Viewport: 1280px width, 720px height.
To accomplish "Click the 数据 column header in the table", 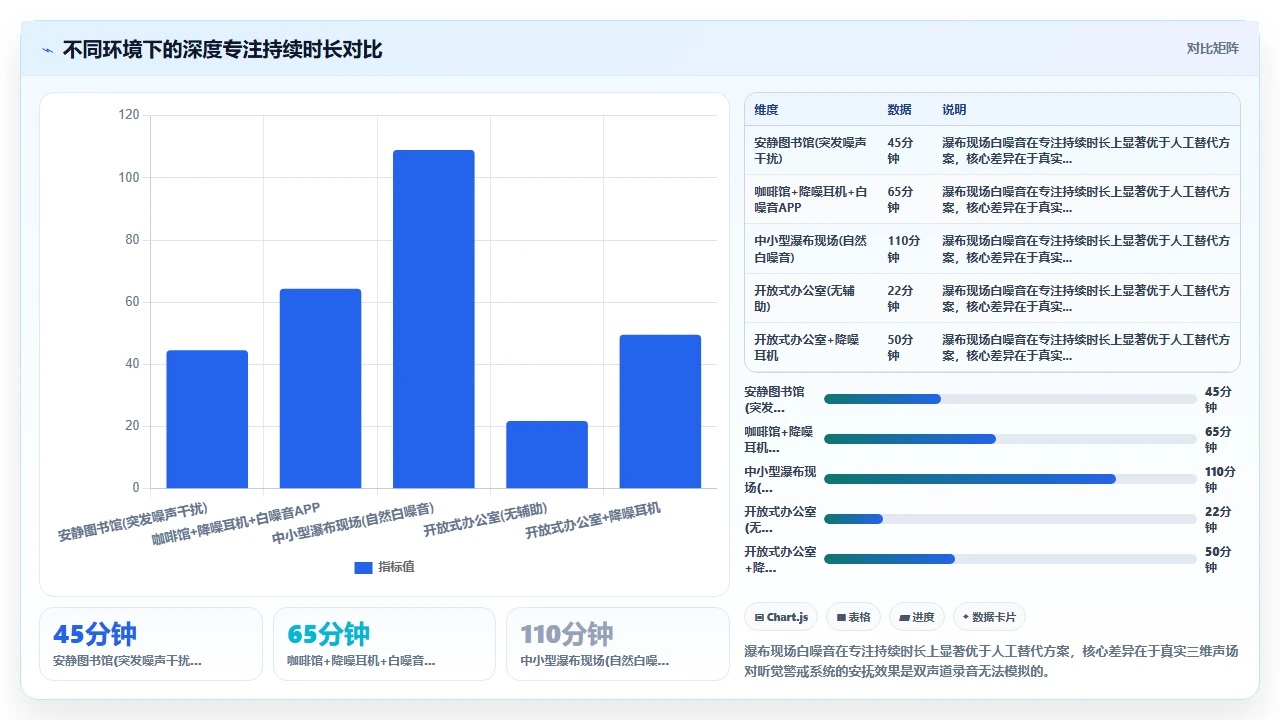I will click(899, 110).
